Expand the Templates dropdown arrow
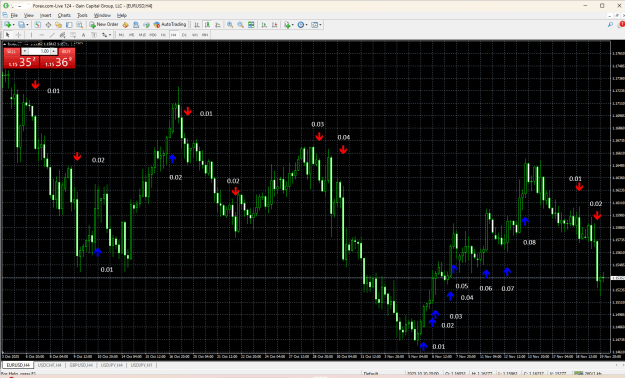625x378 pixels. click(320, 25)
